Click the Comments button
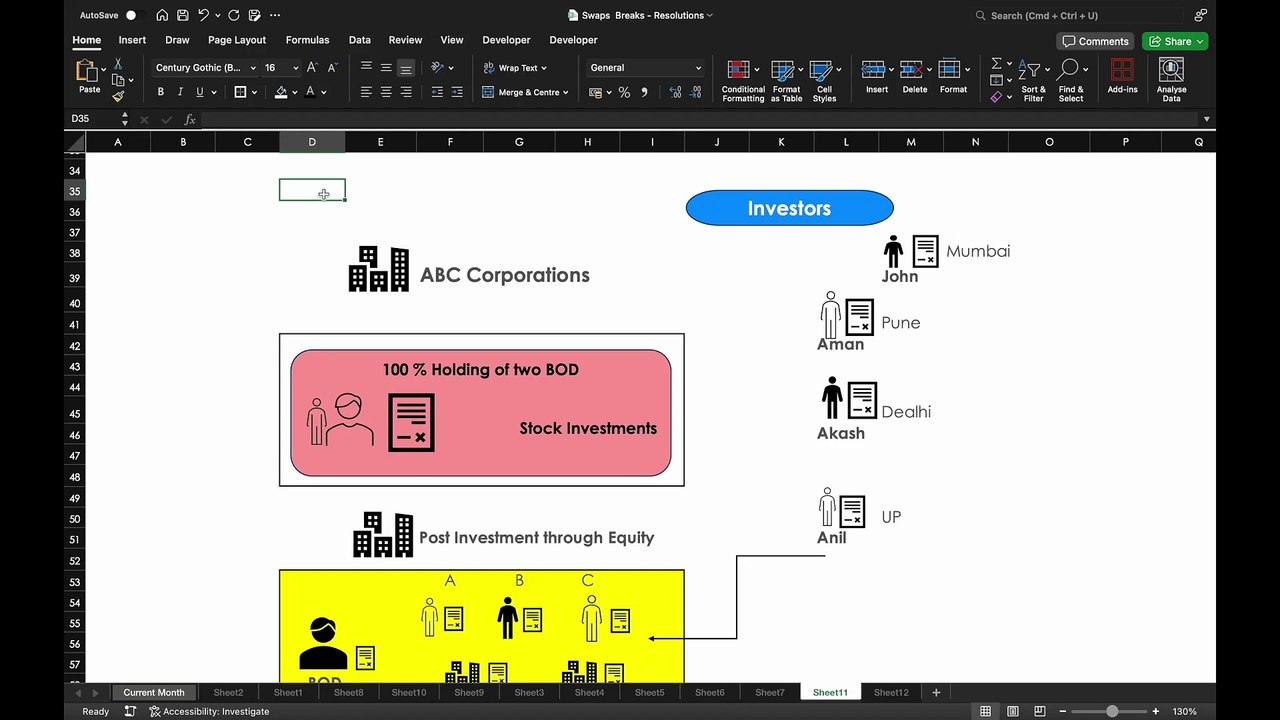The image size is (1280, 720). pos(1095,41)
